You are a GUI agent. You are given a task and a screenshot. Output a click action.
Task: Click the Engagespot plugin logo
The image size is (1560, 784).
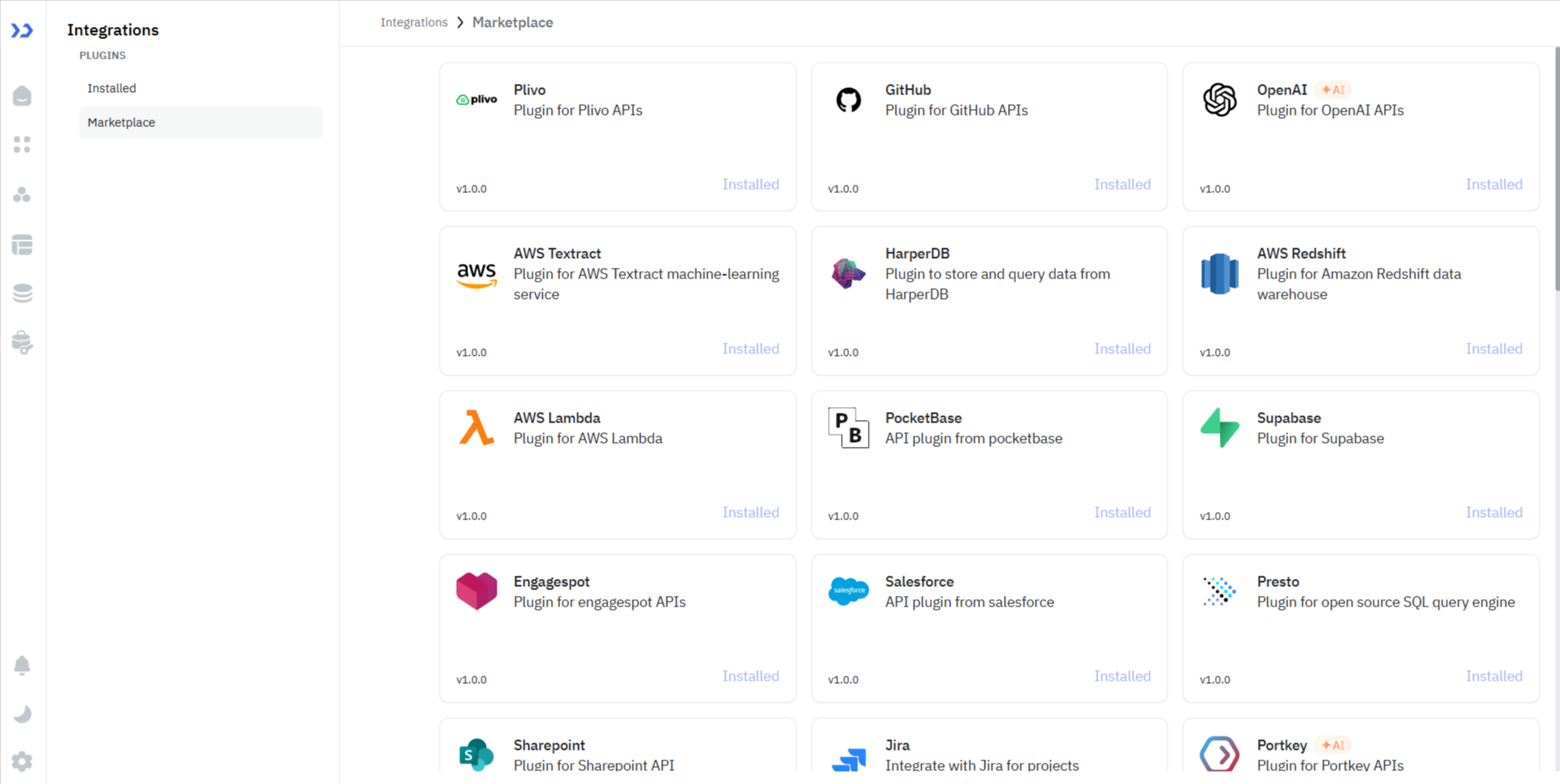click(476, 591)
